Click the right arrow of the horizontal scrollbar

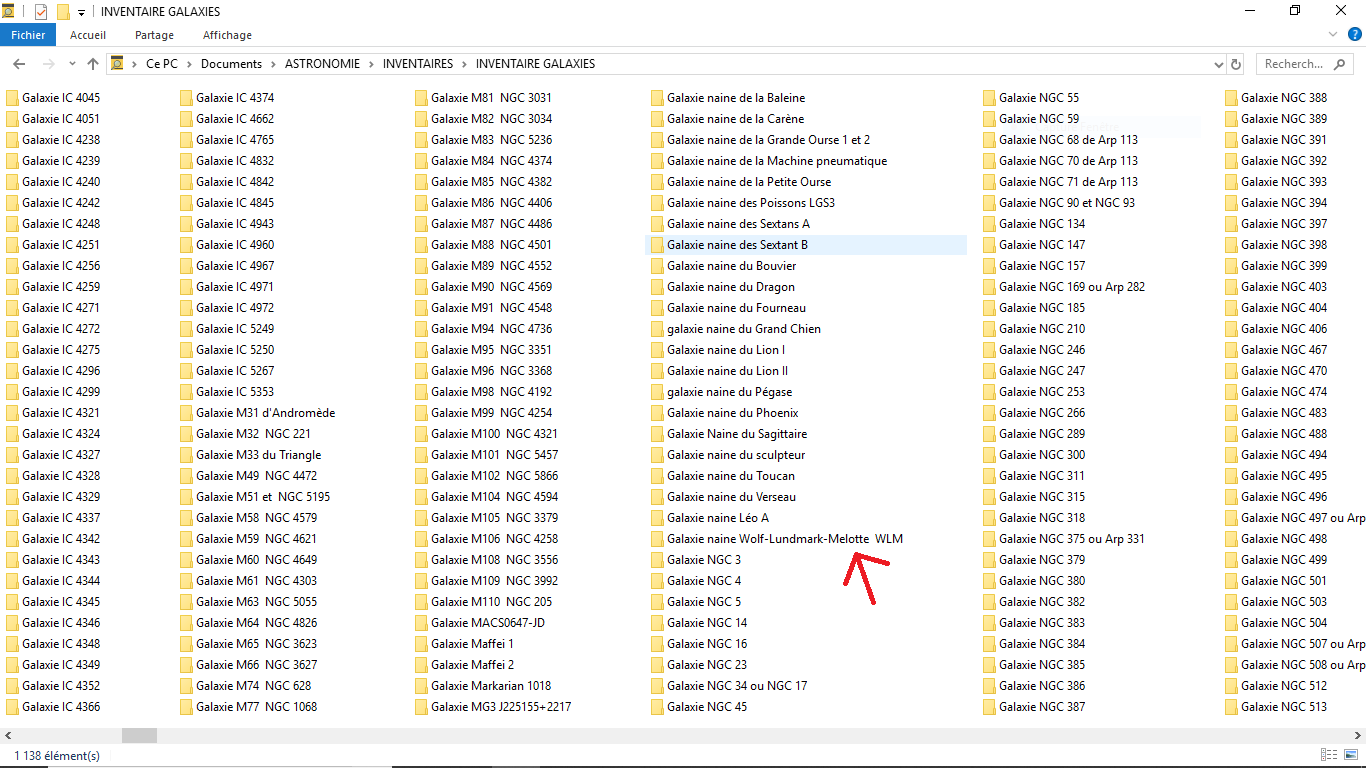coord(1357,736)
